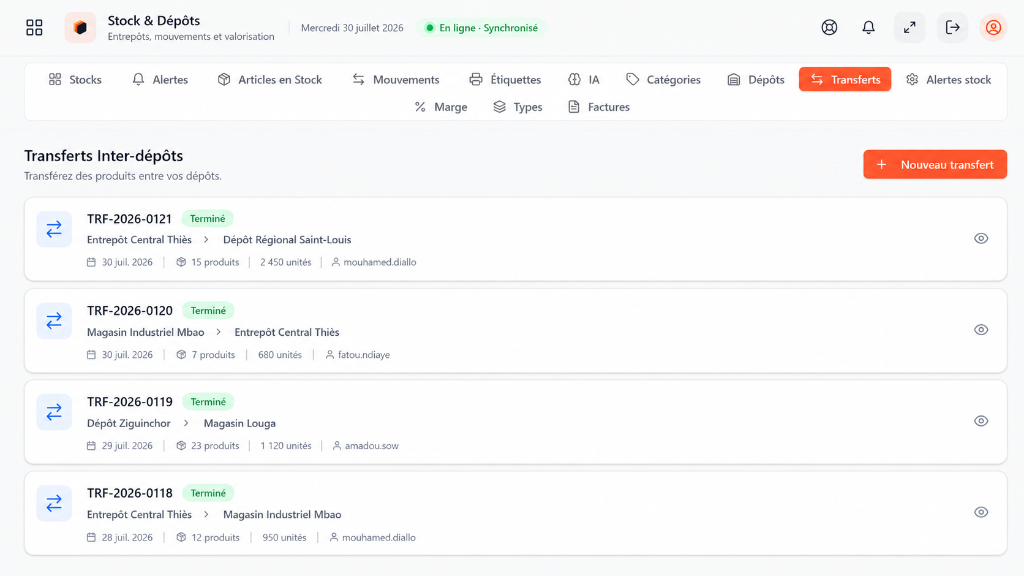The width and height of the screenshot is (1024, 576).
Task: Click transfer arrows icon for TRF-2026-0118
Action: pyautogui.click(x=54, y=504)
